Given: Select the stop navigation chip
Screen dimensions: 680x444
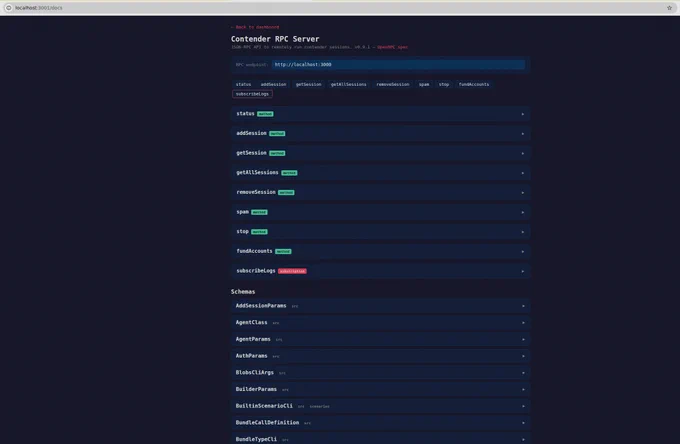Looking at the screenshot, I should point(444,84).
